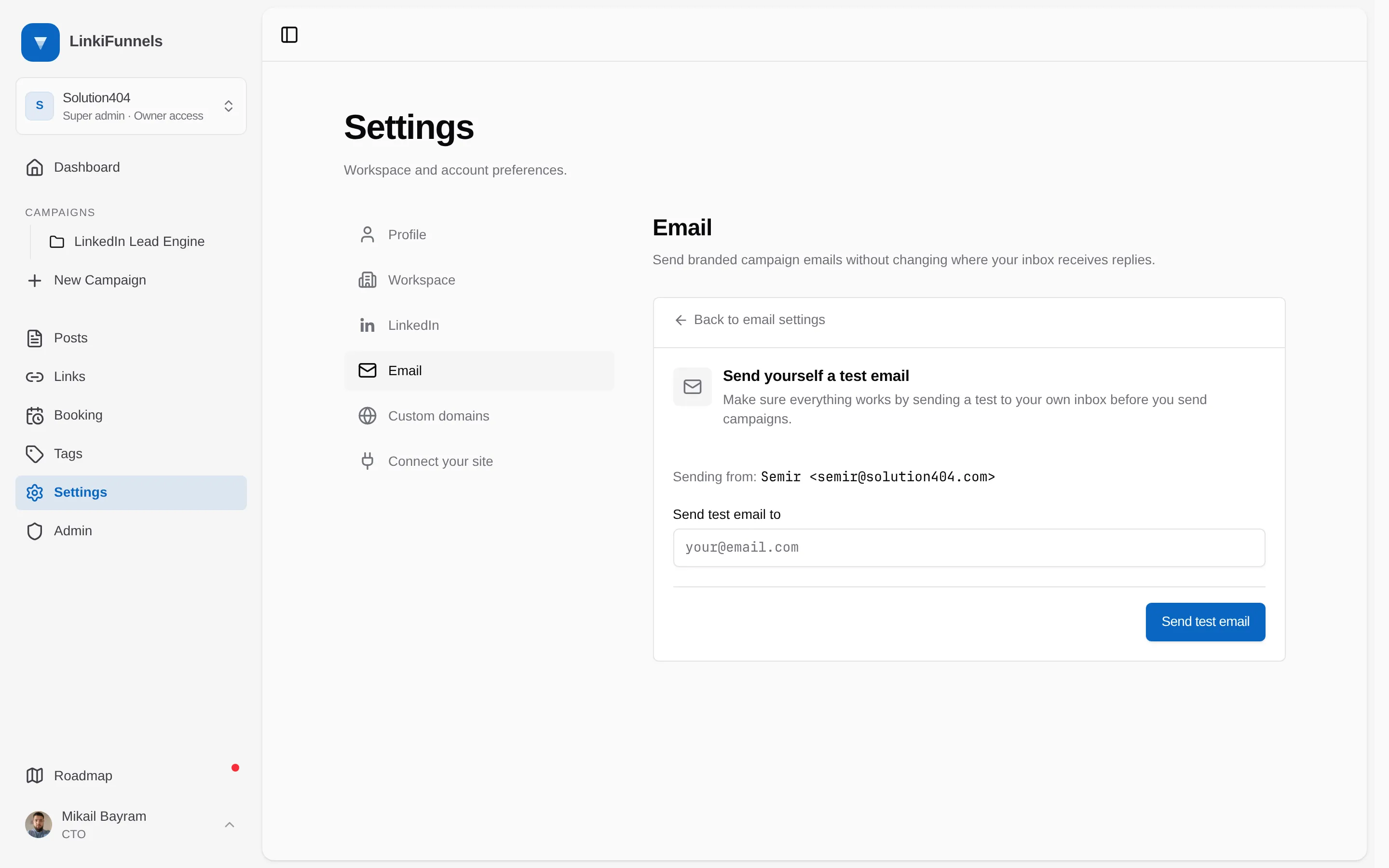1389x868 pixels.
Task: Click the Workspace building icon
Action: 368,280
